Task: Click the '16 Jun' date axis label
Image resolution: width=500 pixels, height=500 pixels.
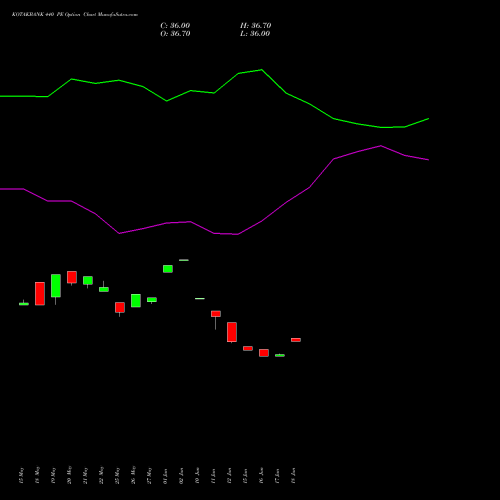Action: pos(261,476)
